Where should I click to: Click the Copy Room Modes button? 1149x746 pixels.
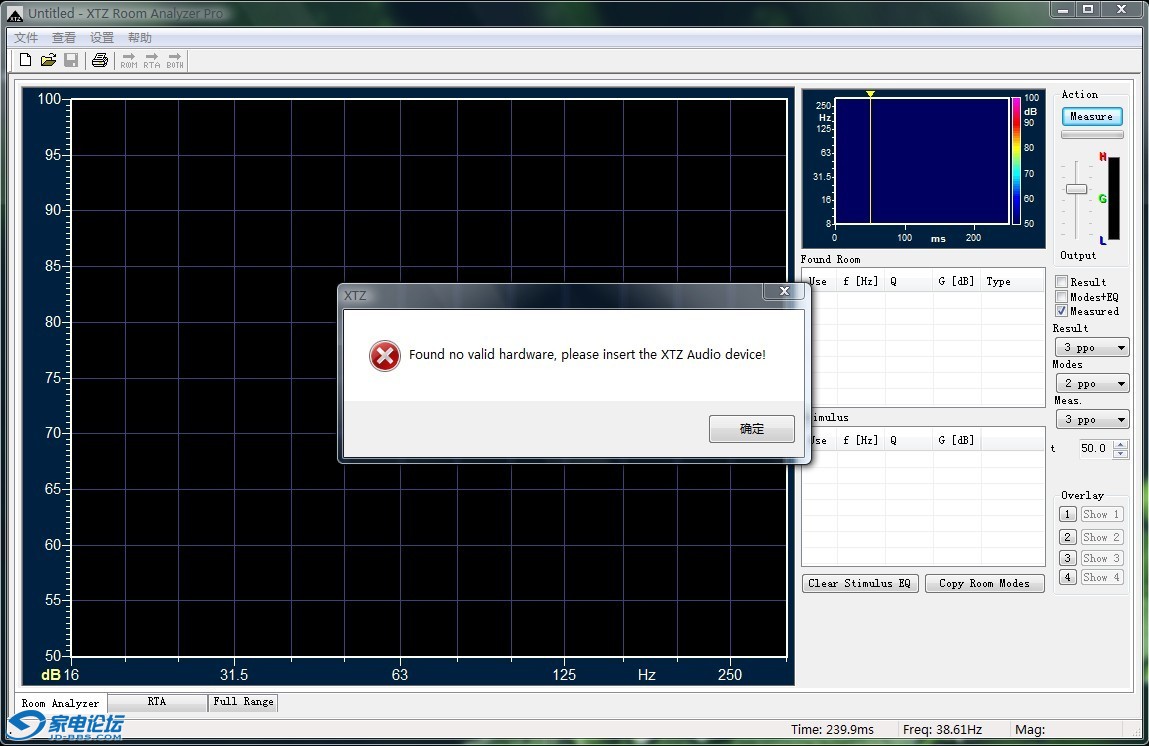[x=984, y=583]
